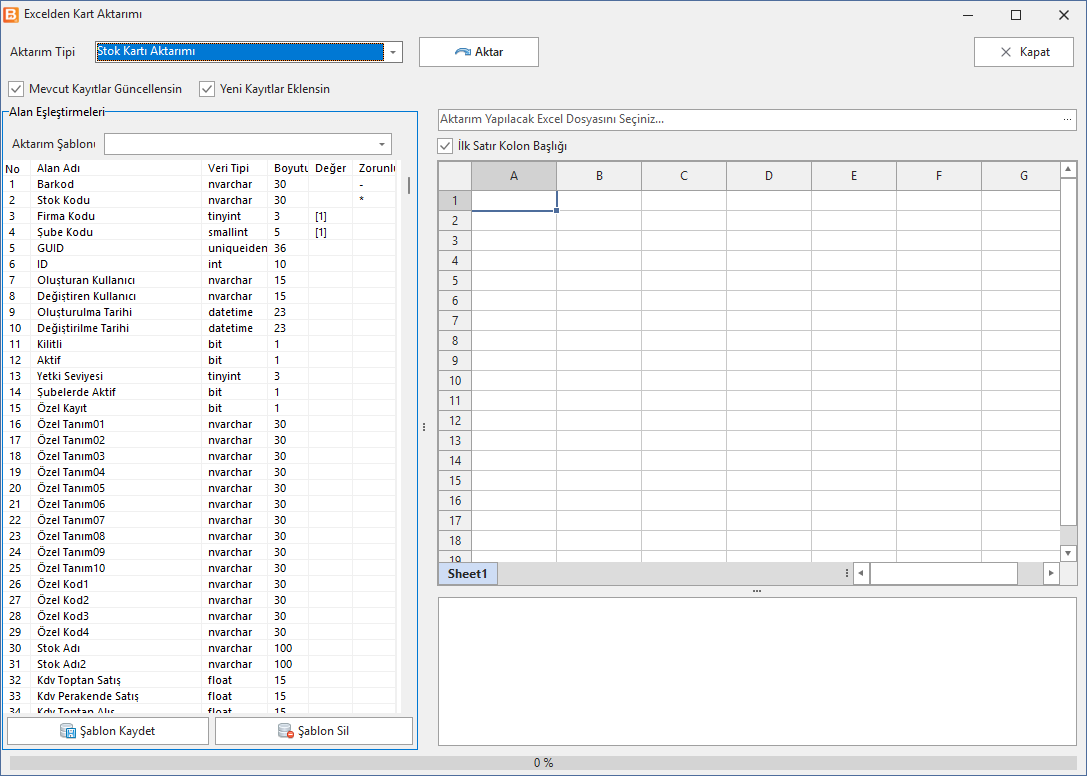The image size is (1087, 776).
Task: Uncheck Yeni Kayıtlar Eklensin option
Action: point(207,89)
